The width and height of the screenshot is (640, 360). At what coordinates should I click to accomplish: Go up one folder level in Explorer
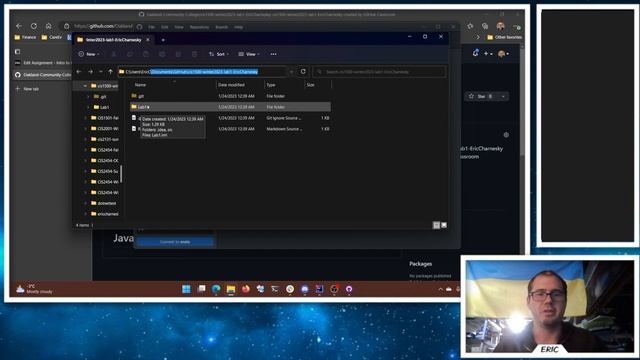point(110,72)
